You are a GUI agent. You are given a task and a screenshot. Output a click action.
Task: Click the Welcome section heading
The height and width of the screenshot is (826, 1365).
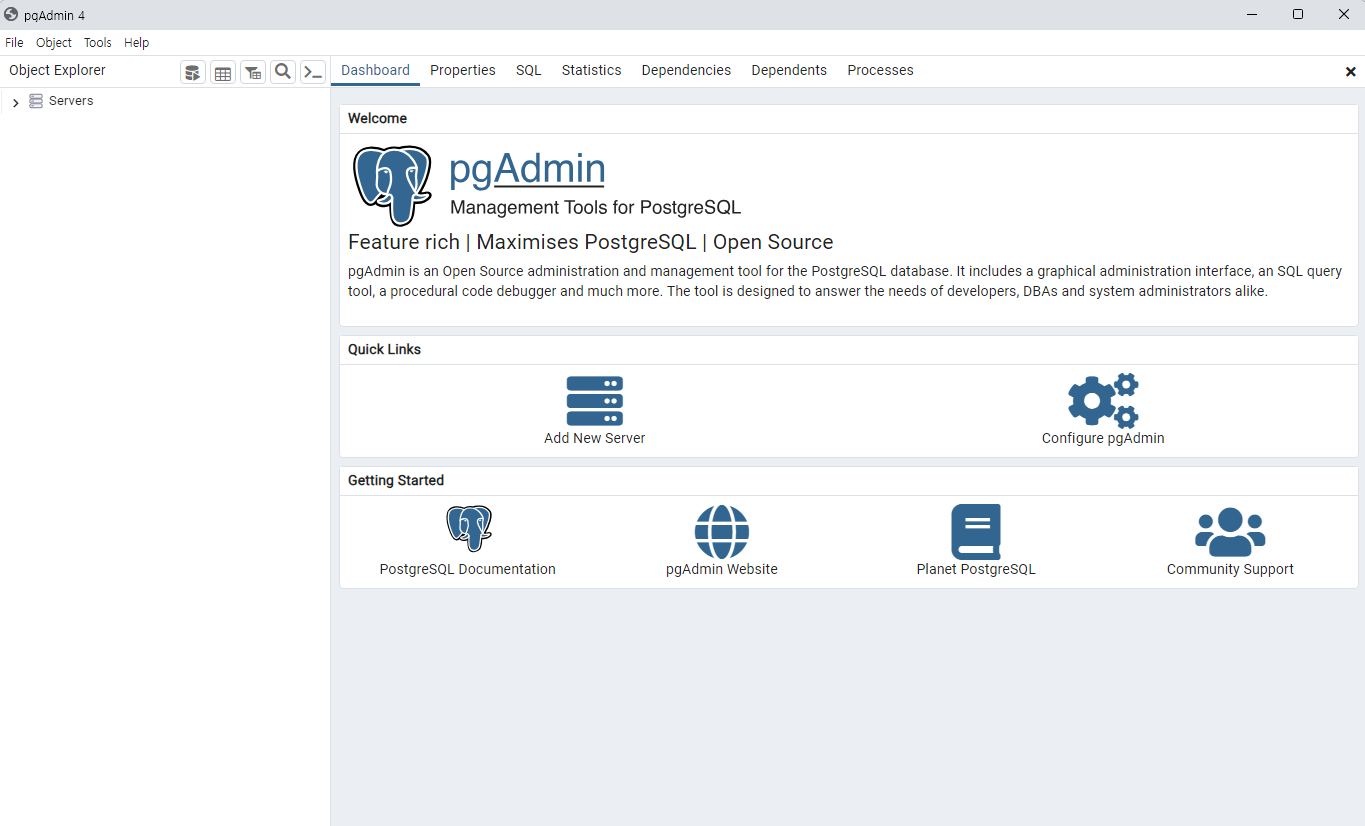(x=377, y=118)
